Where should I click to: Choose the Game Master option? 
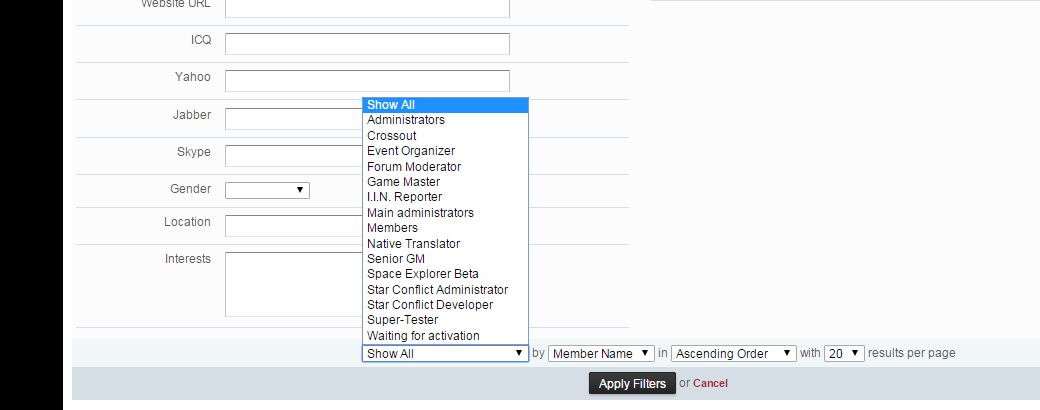click(403, 182)
